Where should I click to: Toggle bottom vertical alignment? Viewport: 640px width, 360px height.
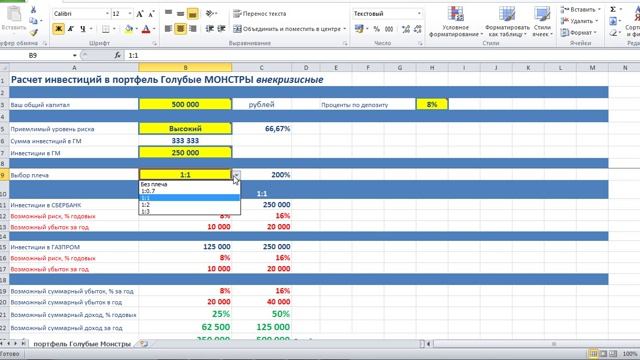pyautogui.click(x=193, y=13)
